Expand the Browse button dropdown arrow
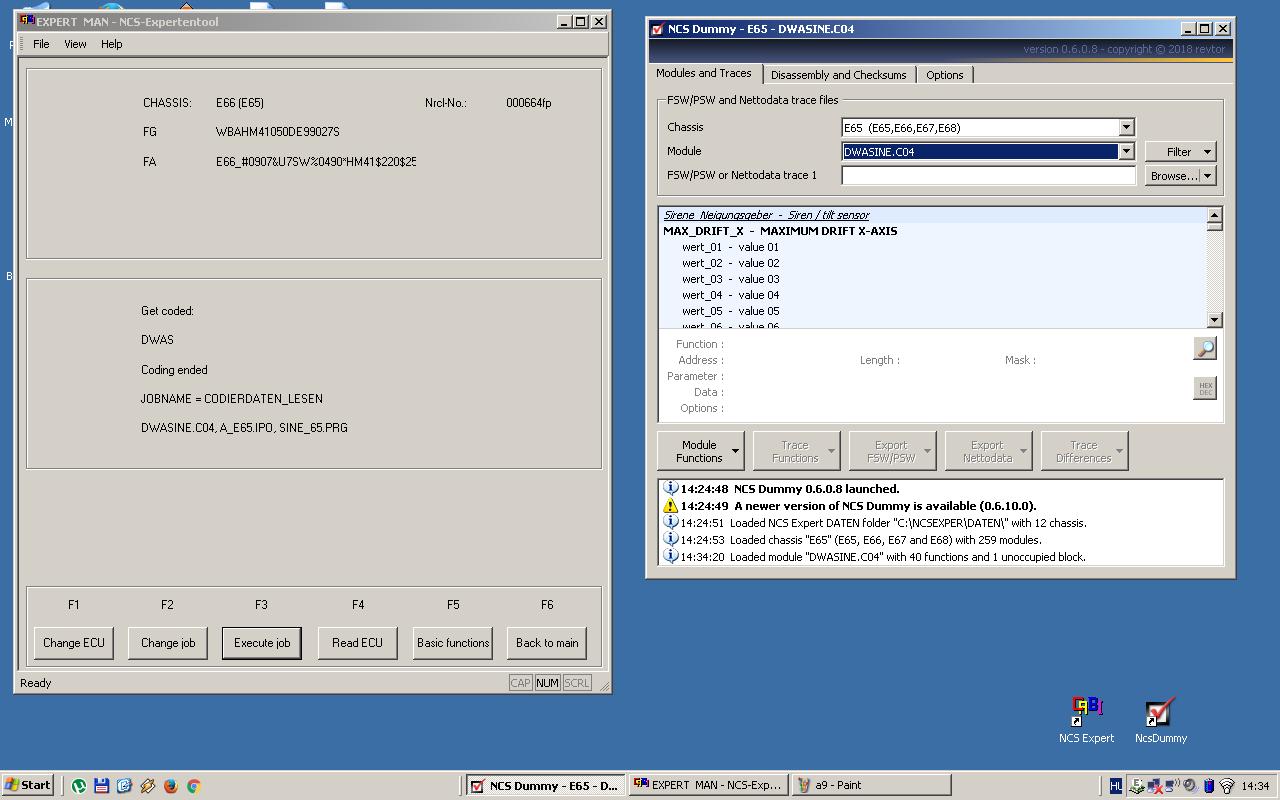Viewport: 1280px width, 800px height. [x=1208, y=176]
